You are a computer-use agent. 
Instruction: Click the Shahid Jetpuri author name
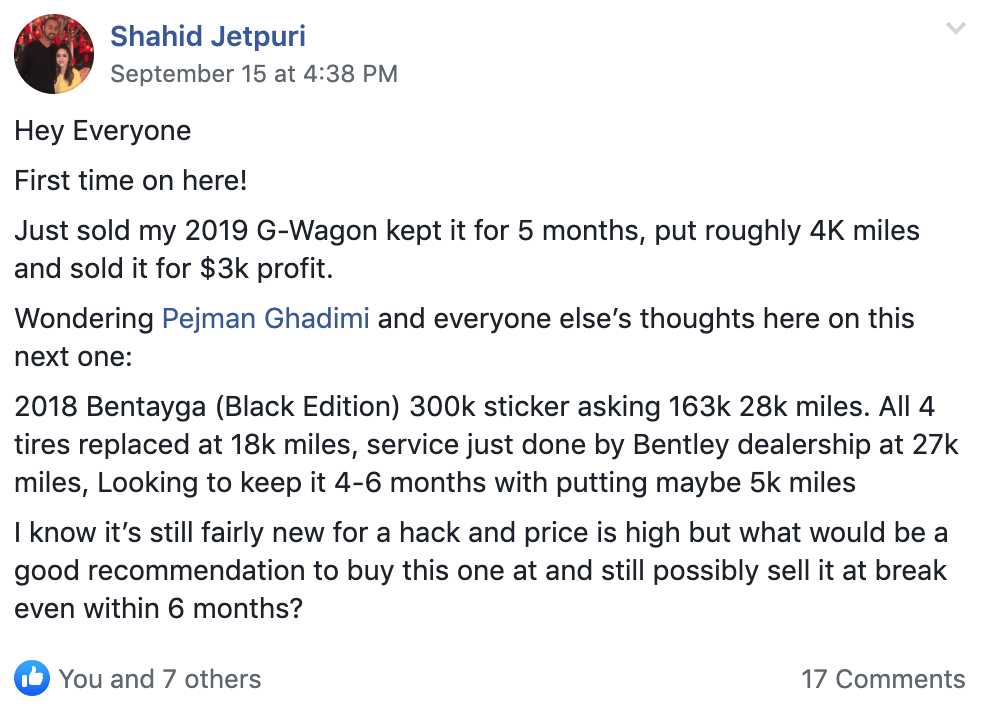tap(208, 37)
